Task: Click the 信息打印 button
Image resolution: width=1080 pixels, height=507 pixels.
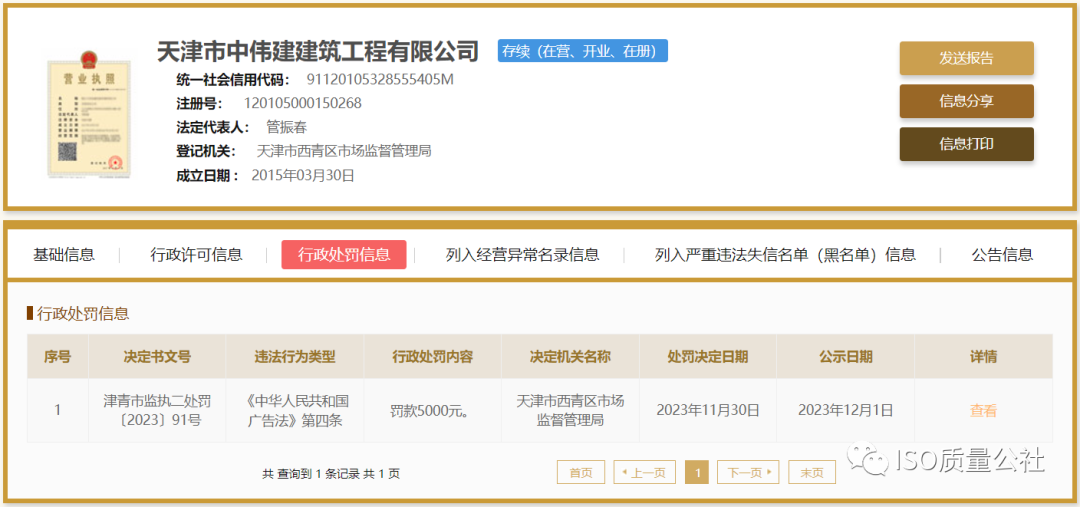Action: click(966, 144)
